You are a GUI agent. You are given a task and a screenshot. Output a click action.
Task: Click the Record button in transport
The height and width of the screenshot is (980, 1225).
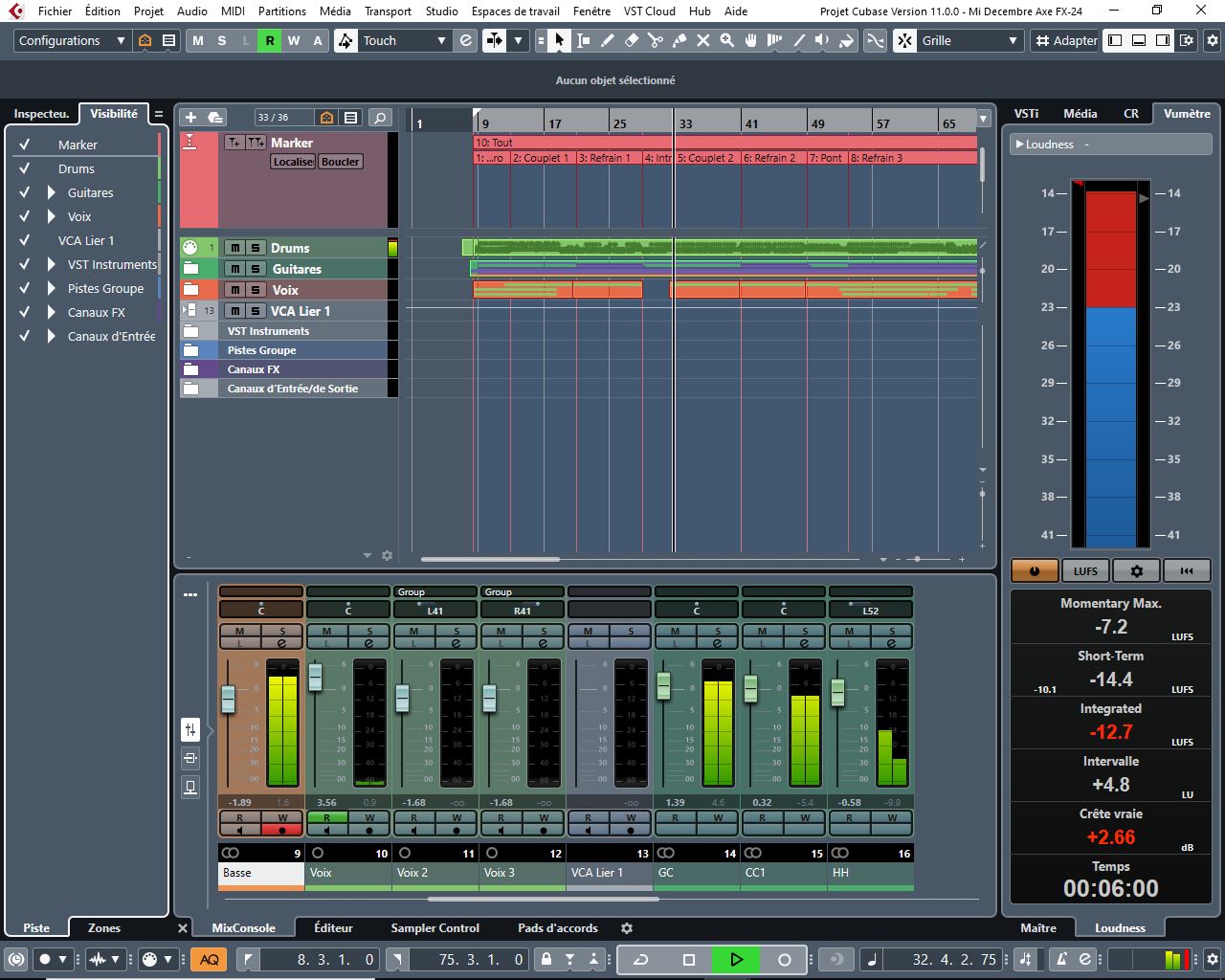coord(784,959)
